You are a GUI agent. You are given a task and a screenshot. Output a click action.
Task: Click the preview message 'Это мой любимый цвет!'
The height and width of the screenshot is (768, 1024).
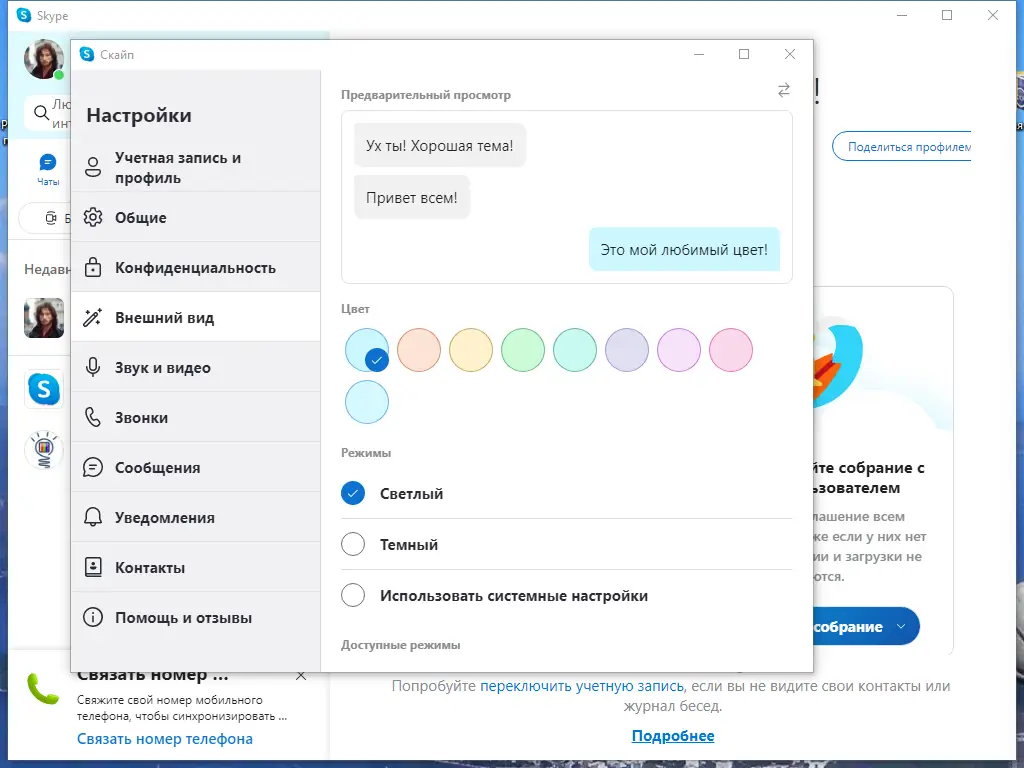(x=684, y=249)
